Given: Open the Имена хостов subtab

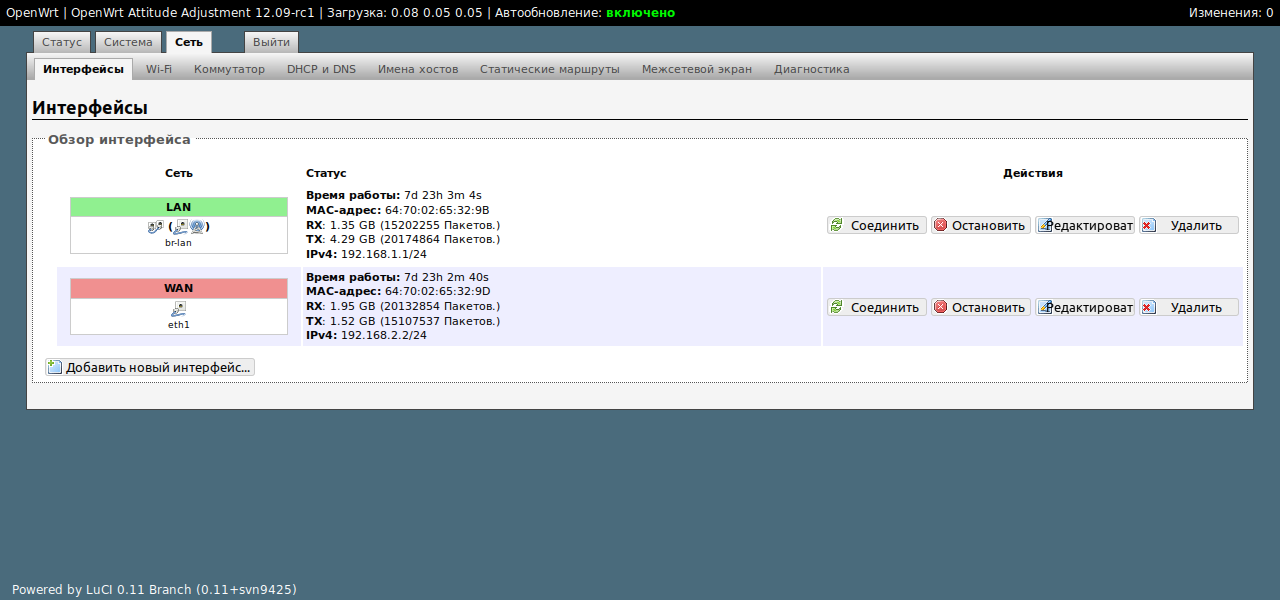Looking at the screenshot, I should (418, 69).
